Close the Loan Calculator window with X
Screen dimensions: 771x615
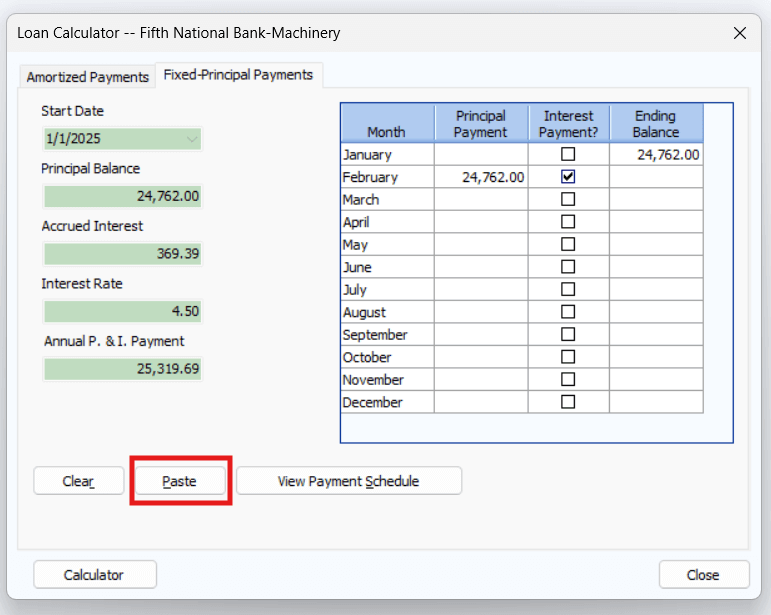pos(740,33)
